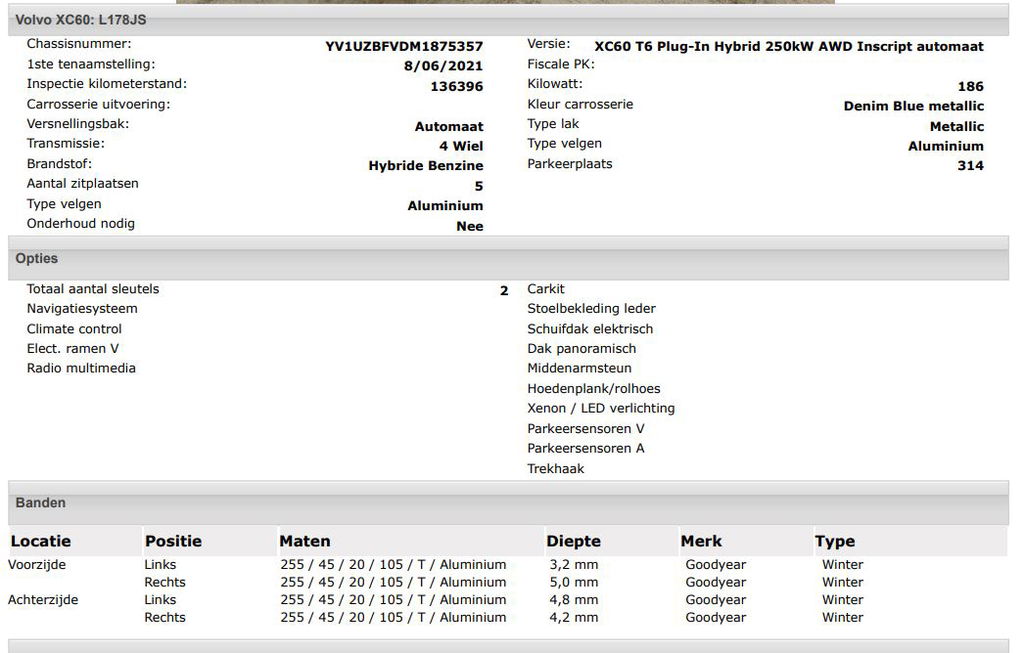
Task: Click the Denim Blue metallic colour value
Action: click(x=913, y=106)
